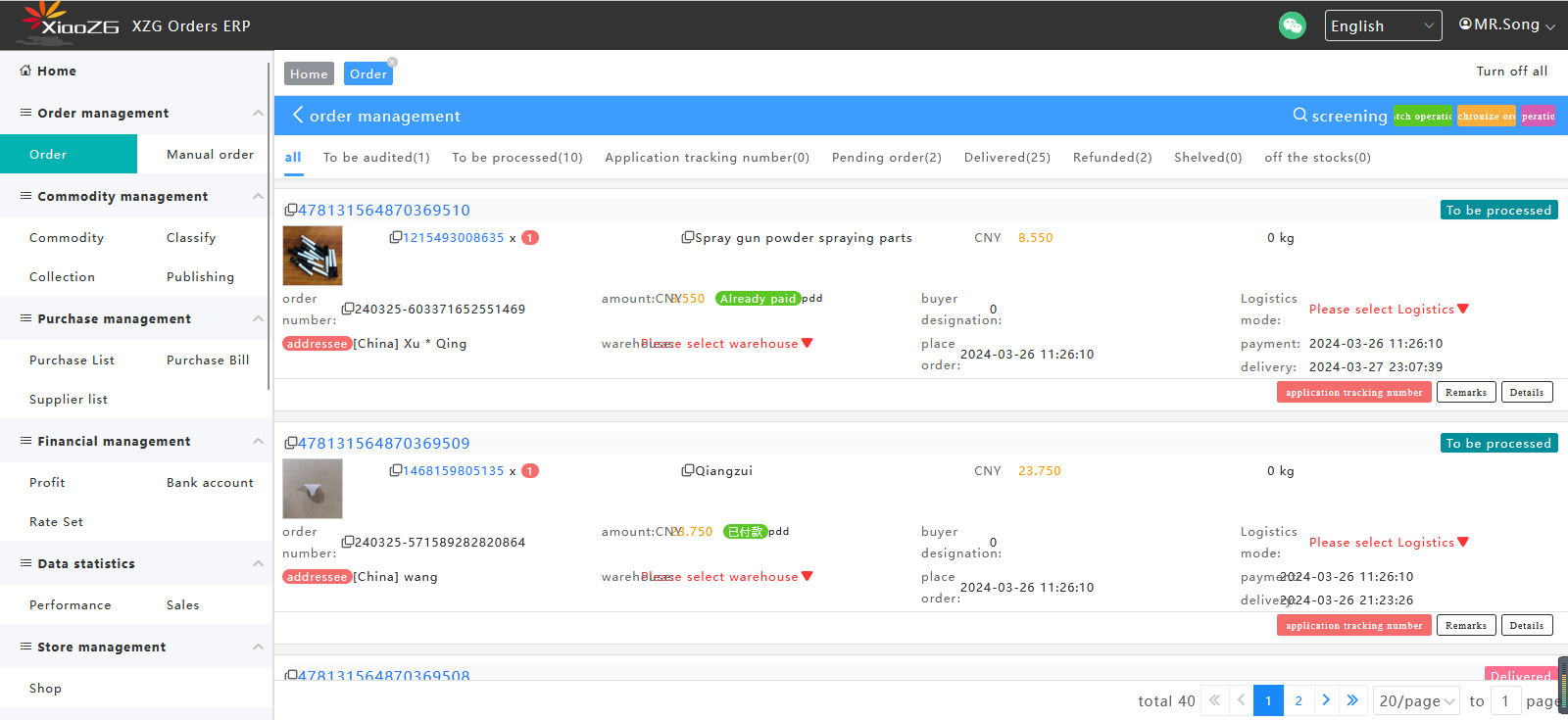Close the Order tab with its x icon
This screenshot has width=1568, height=720.
point(392,63)
